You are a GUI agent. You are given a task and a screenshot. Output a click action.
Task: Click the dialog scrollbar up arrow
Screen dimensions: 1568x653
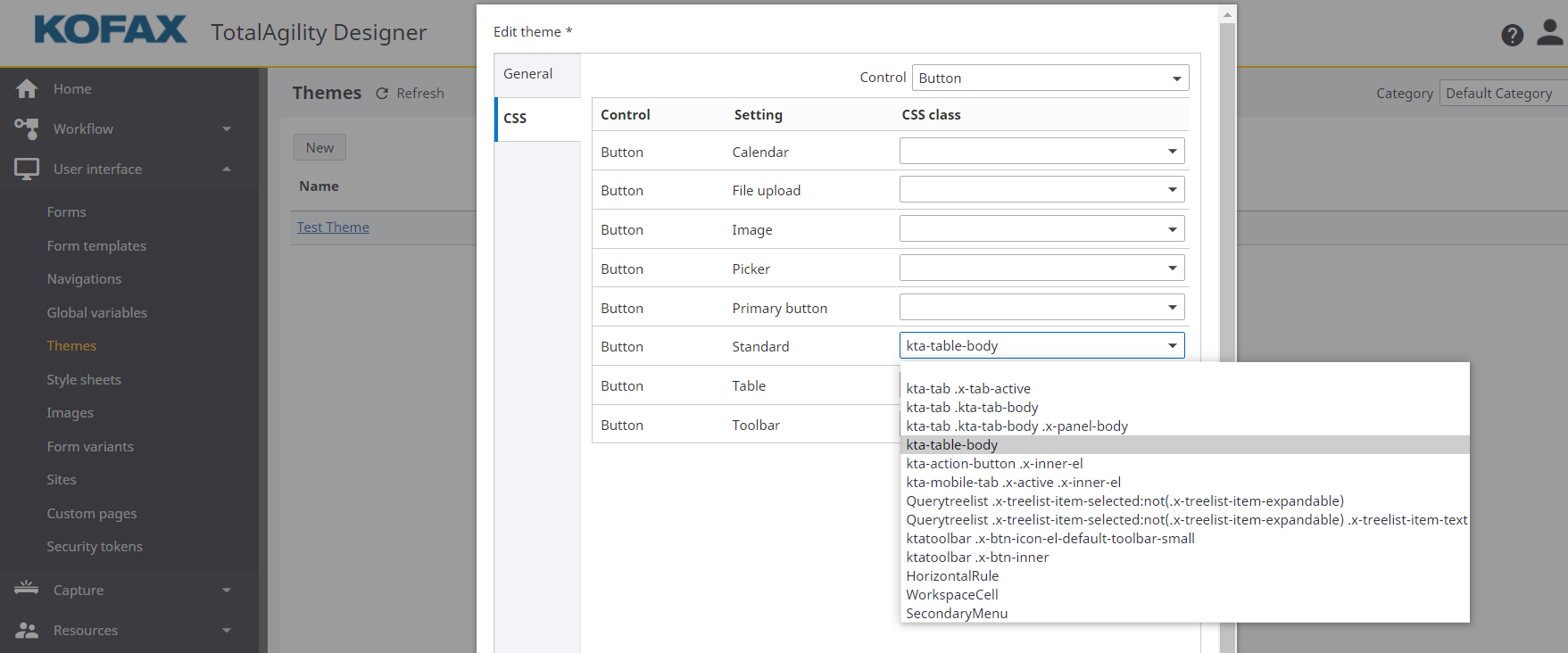1227,14
